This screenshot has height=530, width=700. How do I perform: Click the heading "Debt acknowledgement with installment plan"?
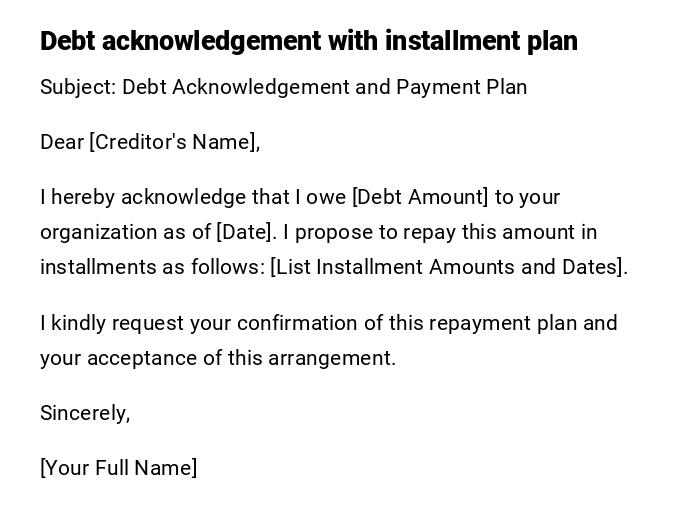coord(308,41)
